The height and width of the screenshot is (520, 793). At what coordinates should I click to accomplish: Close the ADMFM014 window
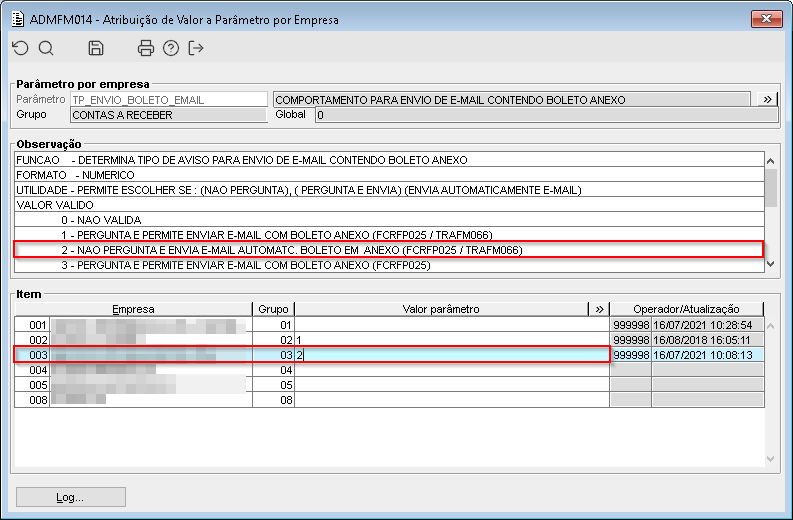tap(766, 19)
